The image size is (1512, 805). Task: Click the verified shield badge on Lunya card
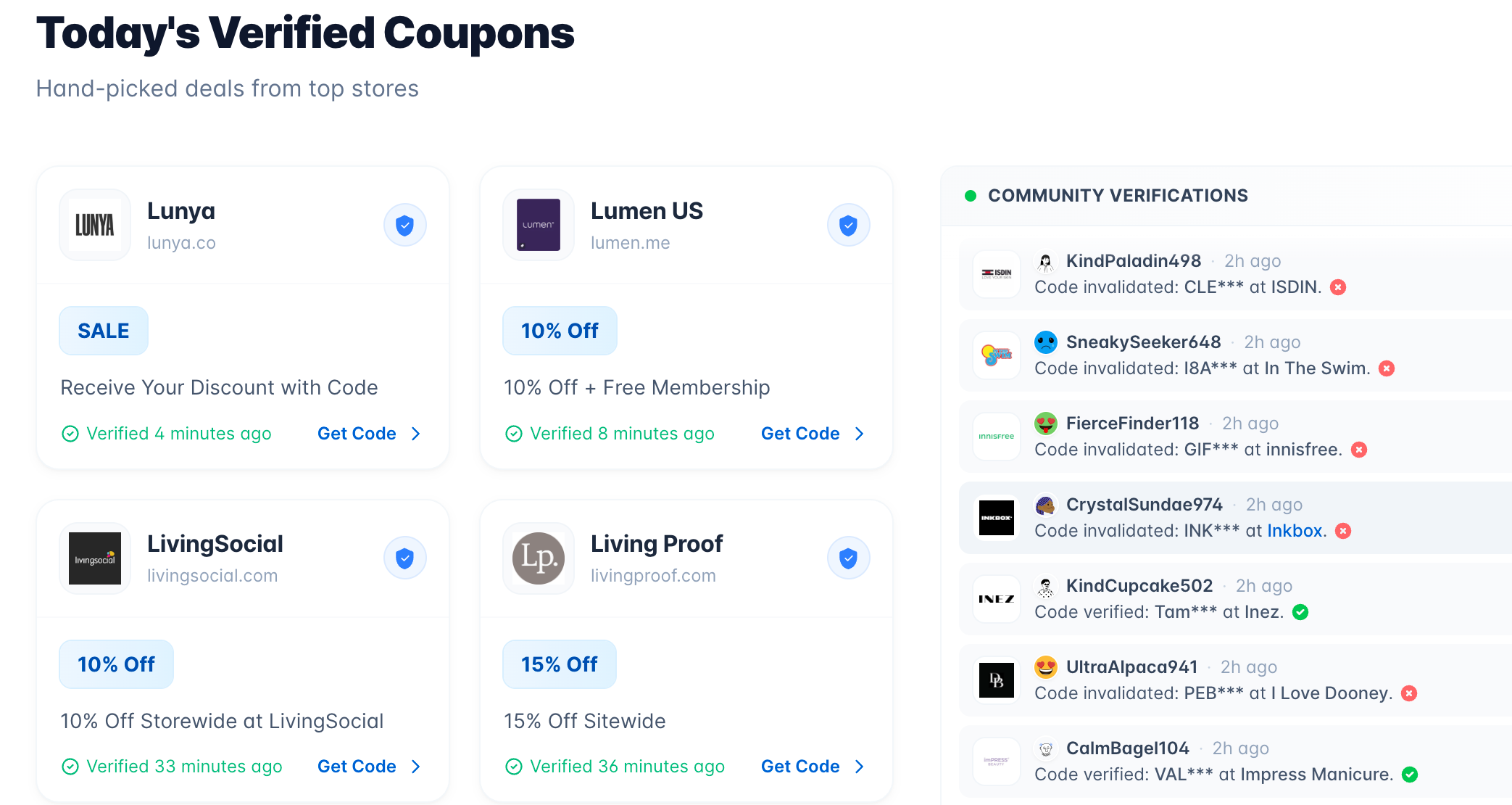(405, 225)
